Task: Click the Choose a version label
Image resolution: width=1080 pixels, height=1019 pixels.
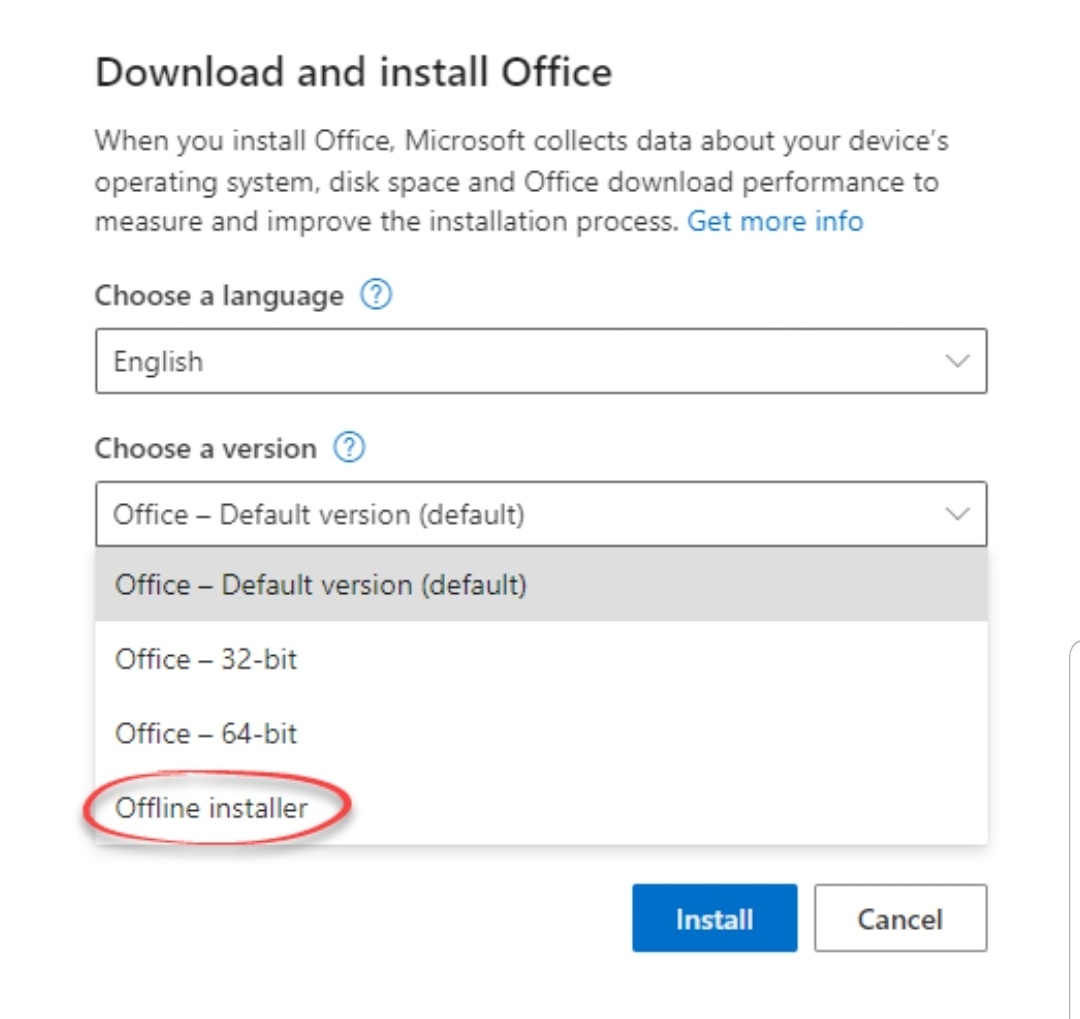Action: click(x=206, y=449)
